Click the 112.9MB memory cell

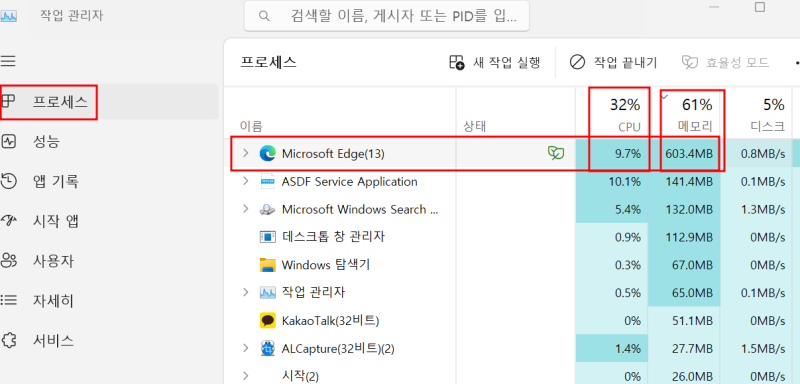684,237
